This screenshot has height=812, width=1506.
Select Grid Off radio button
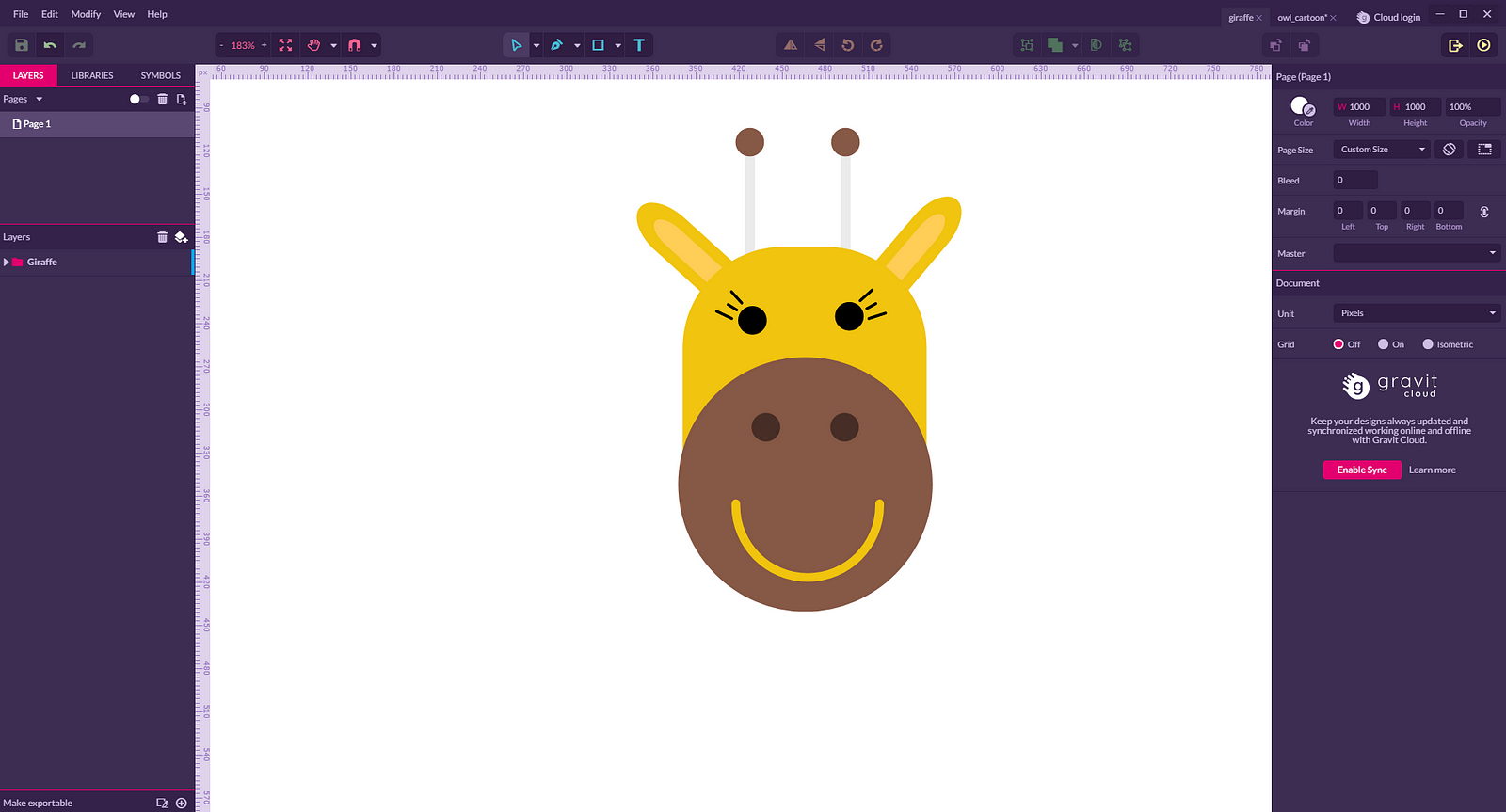point(1338,344)
